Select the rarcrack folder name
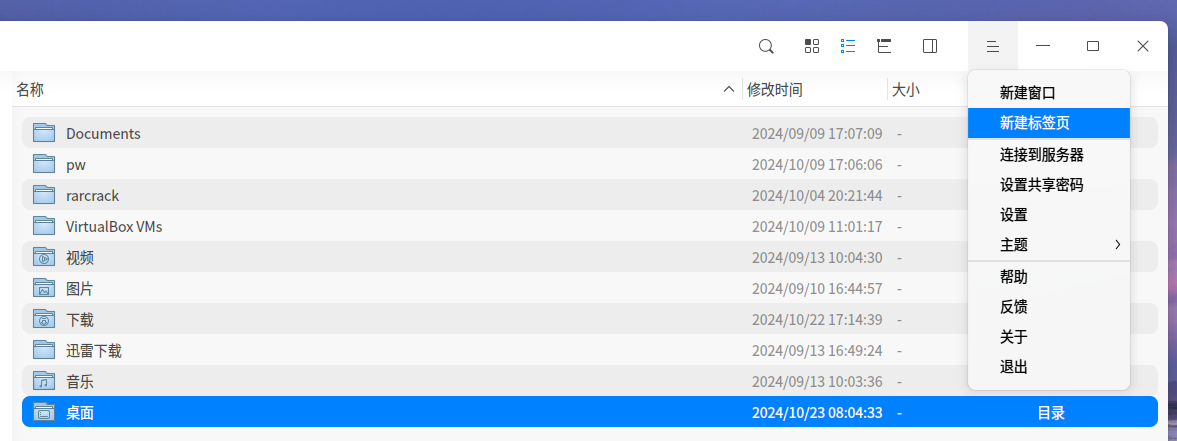The image size is (1177, 441). [92, 196]
